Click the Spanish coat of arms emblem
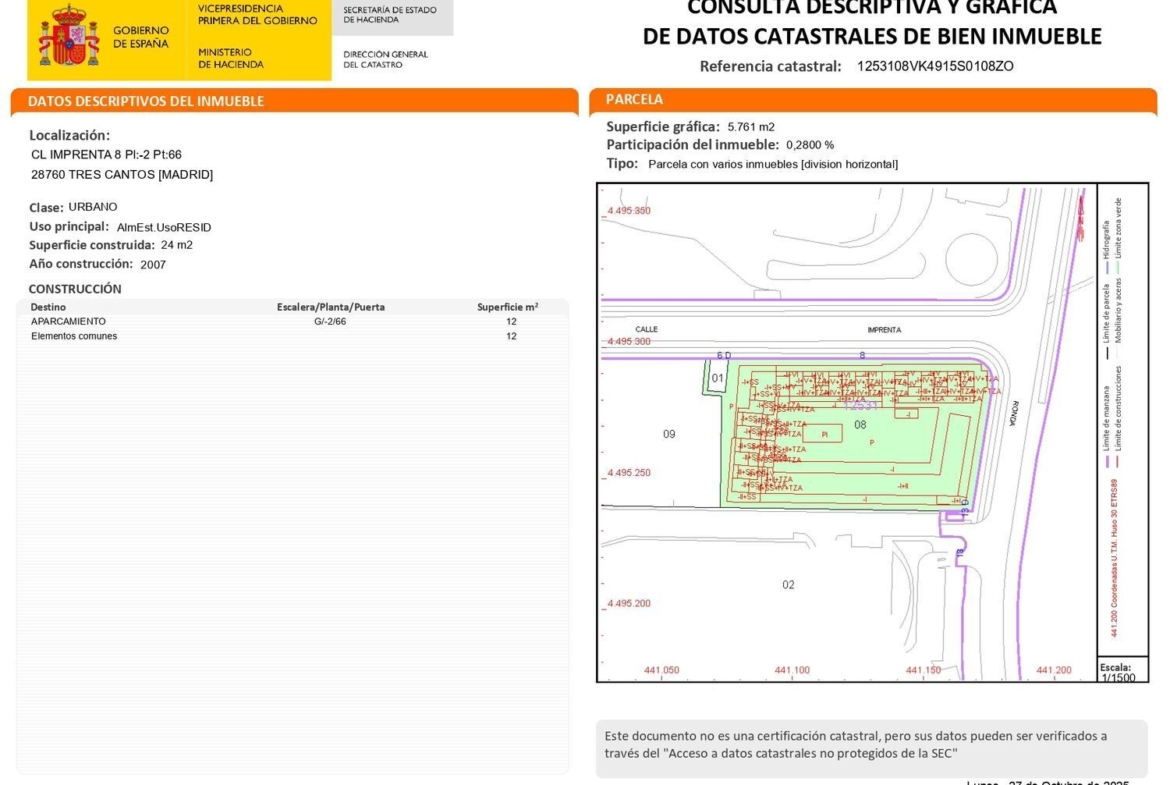Screen dimensions: 1170x785 coord(68,36)
